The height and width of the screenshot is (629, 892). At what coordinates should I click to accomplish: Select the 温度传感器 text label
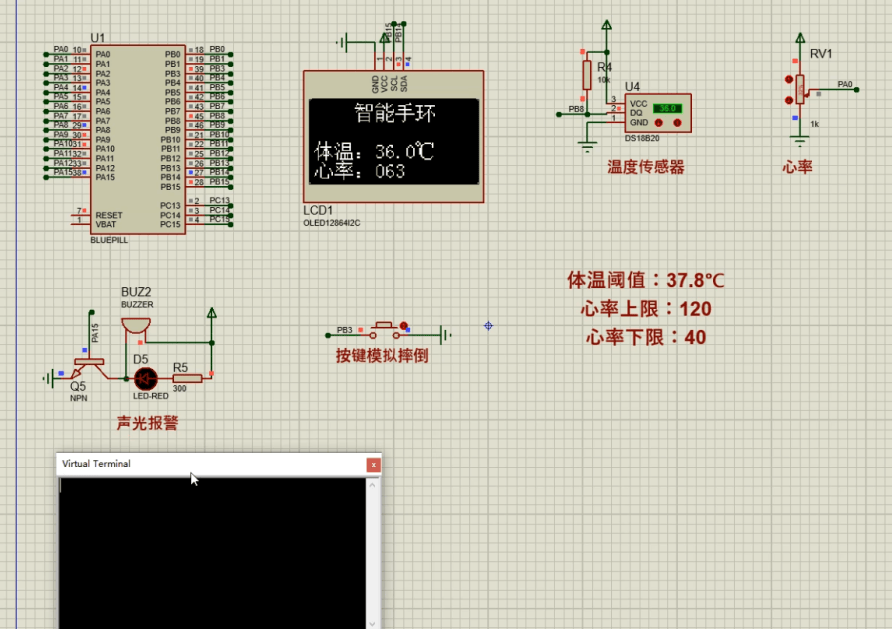pyautogui.click(x=646, y=167)
